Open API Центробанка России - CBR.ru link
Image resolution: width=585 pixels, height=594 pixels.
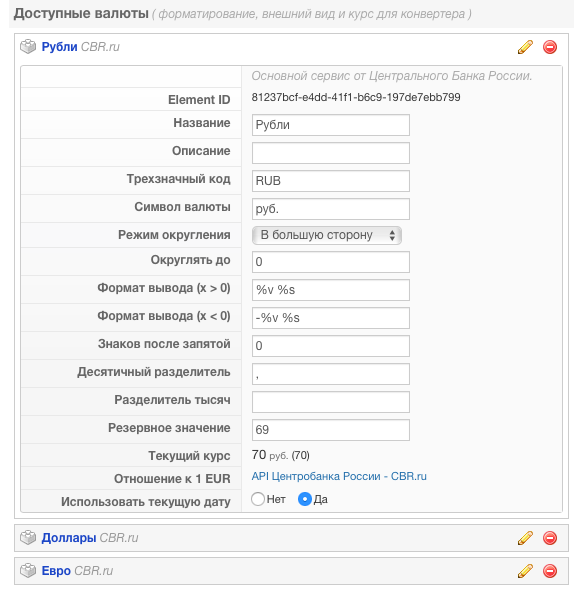[339, 476]
